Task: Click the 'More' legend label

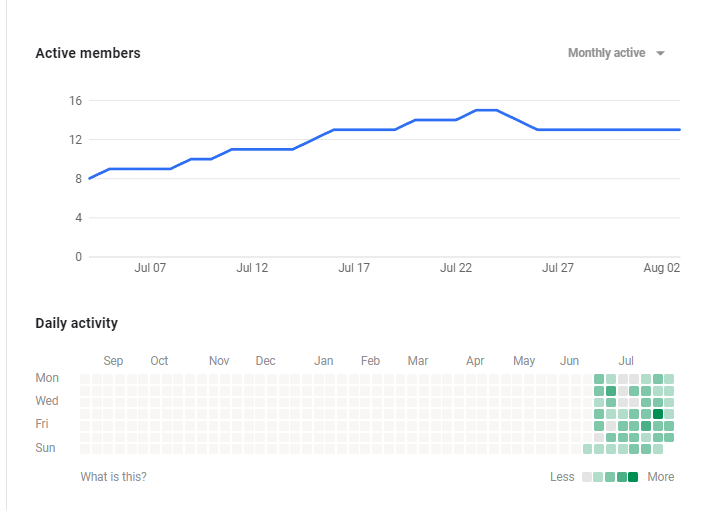Action: coord(660,477)
